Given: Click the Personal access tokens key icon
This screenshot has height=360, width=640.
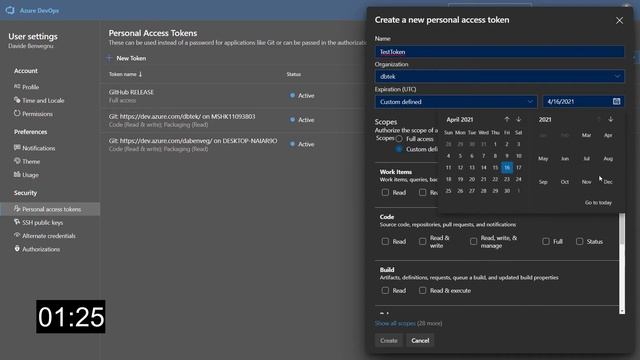Looking at the screenshot, I should pyautogui.click(x=17, y=209).
